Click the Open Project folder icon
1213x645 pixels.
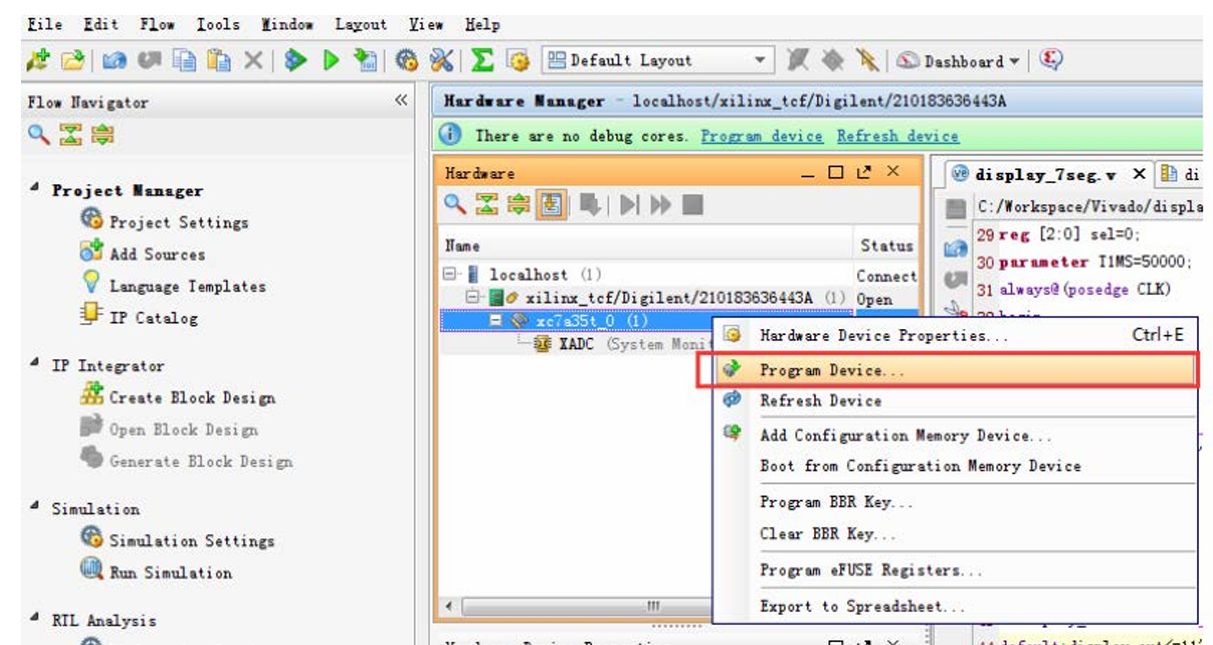[71, 61]
